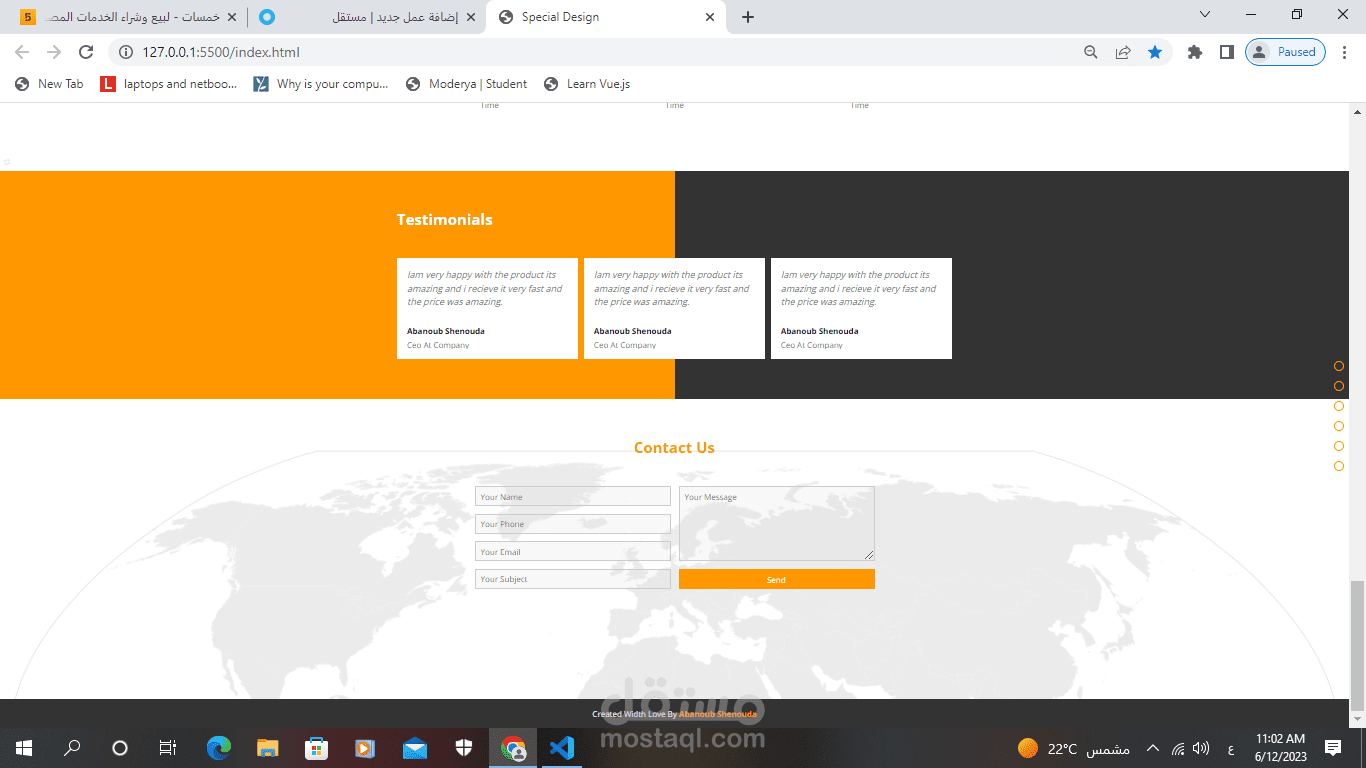The height and width of the screenshot is (768, 1366).
Task: Click the Your Phone field
Action: (x=573, y=524)
